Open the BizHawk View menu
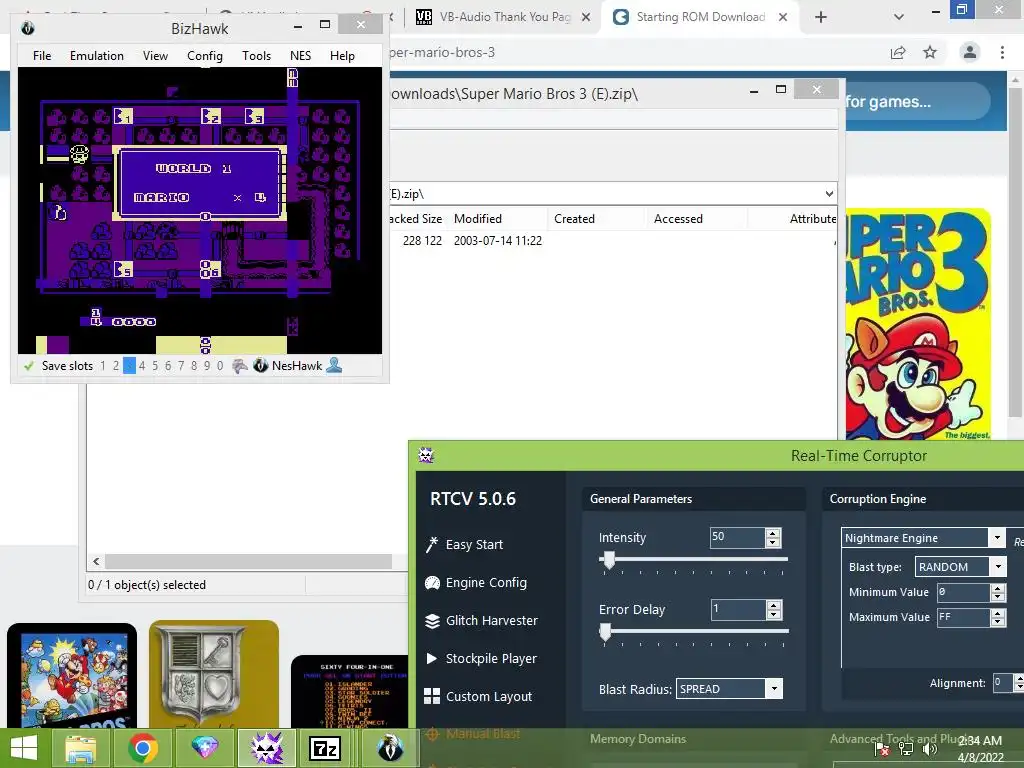 coord(155,56)
